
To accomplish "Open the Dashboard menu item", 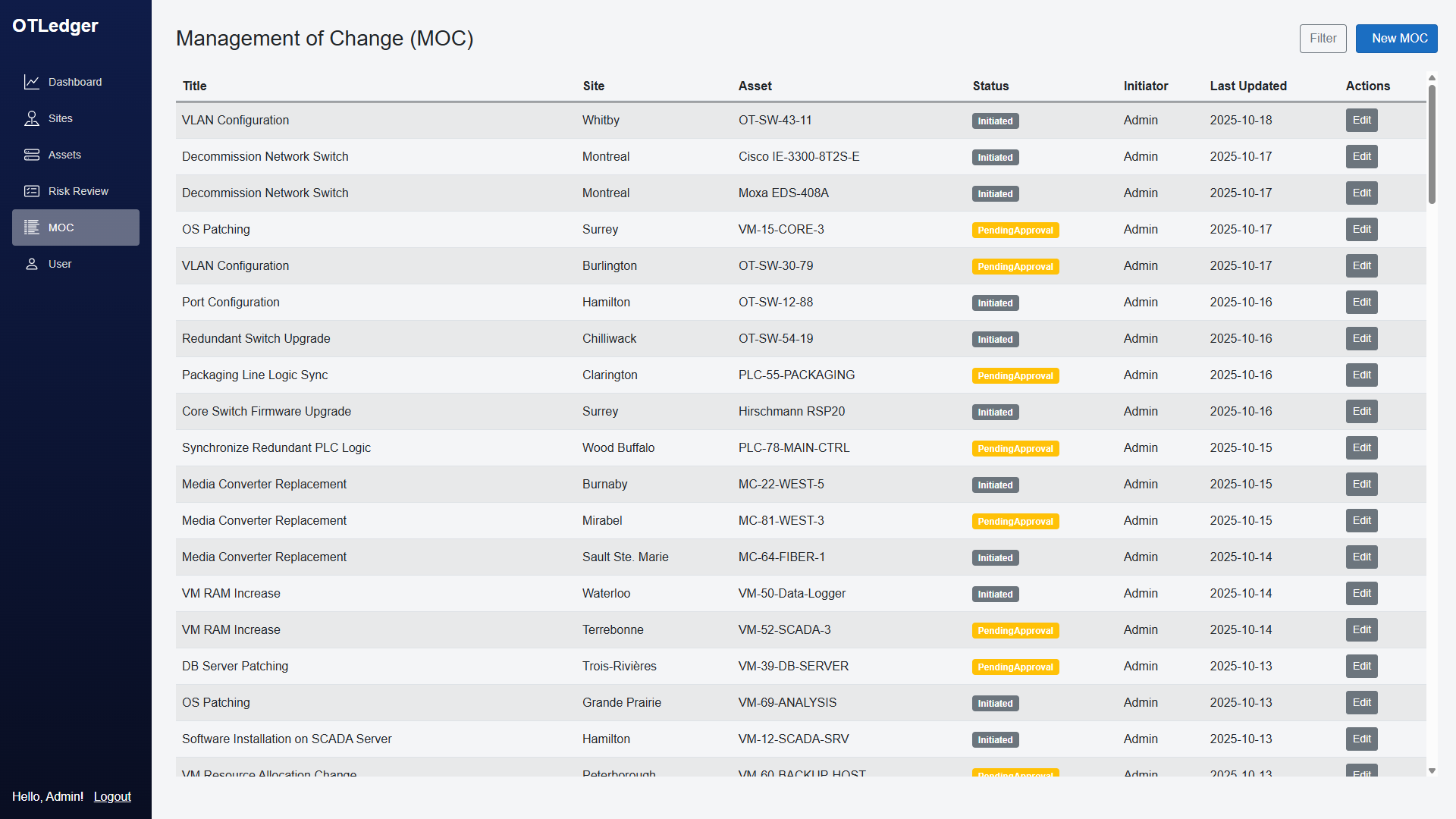I will click(74, 82).
